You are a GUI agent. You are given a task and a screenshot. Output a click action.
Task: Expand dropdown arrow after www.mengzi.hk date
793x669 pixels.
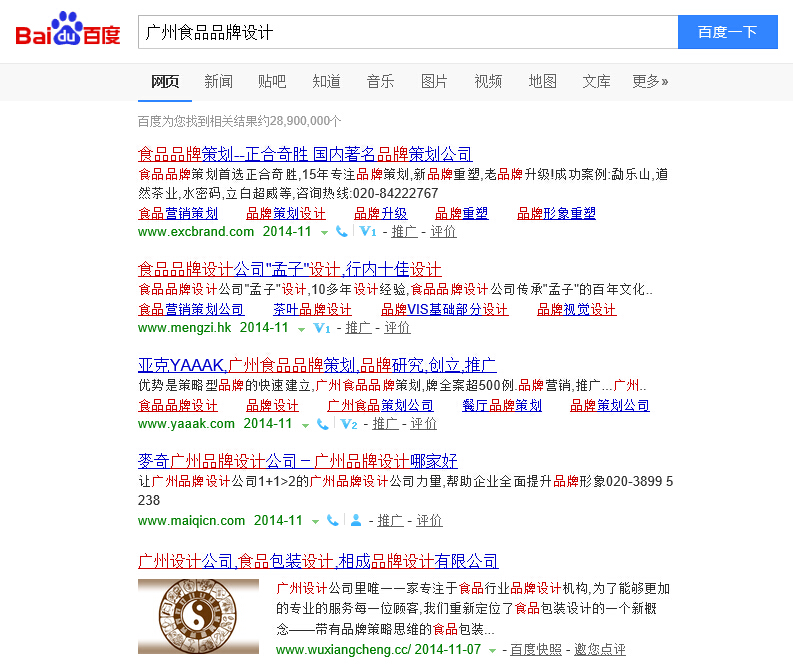point(300,329)
